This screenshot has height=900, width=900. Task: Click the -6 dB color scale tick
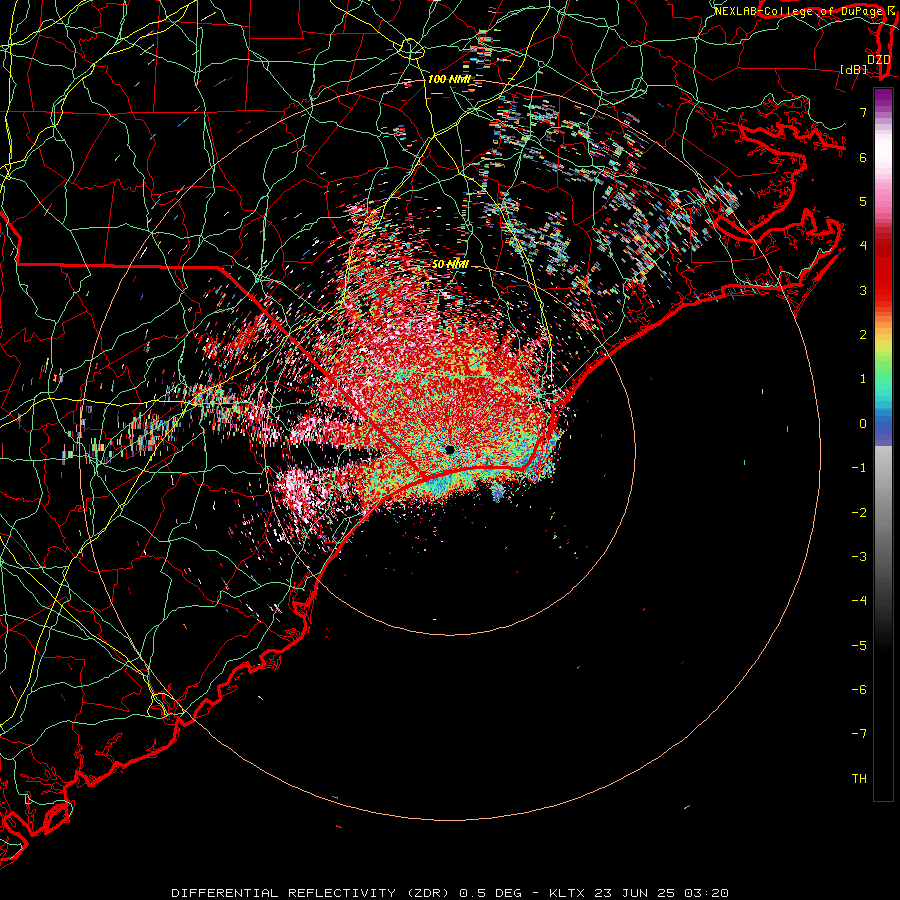click(859, 690)
